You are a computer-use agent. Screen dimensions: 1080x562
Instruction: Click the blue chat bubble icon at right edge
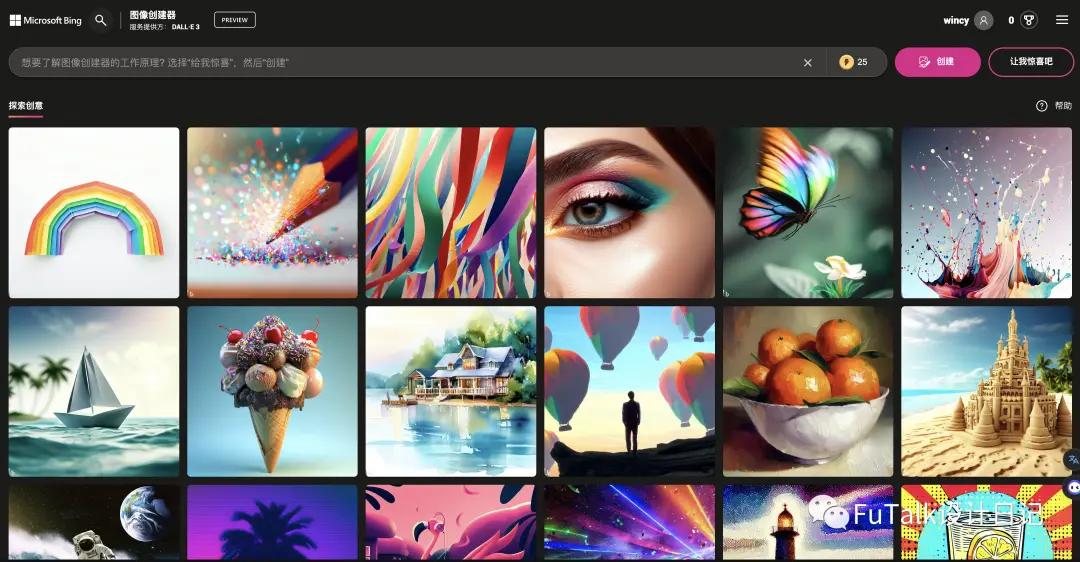coord(1073,488)
